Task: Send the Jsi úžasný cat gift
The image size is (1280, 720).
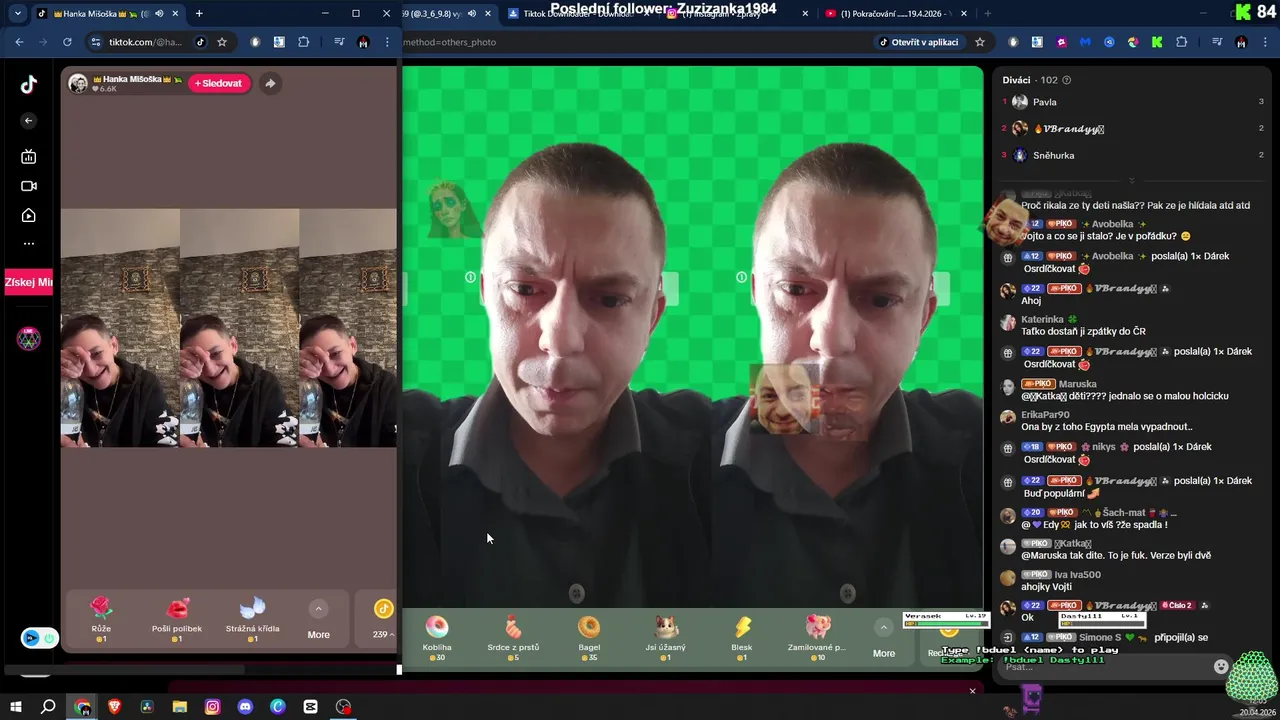Action: [x=666, y=637]
